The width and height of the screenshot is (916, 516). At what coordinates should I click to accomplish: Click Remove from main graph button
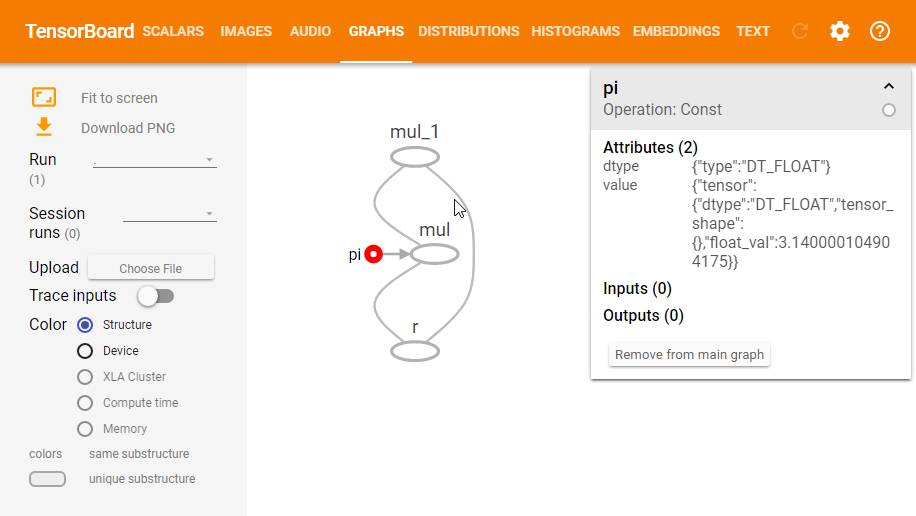point(689,355)
